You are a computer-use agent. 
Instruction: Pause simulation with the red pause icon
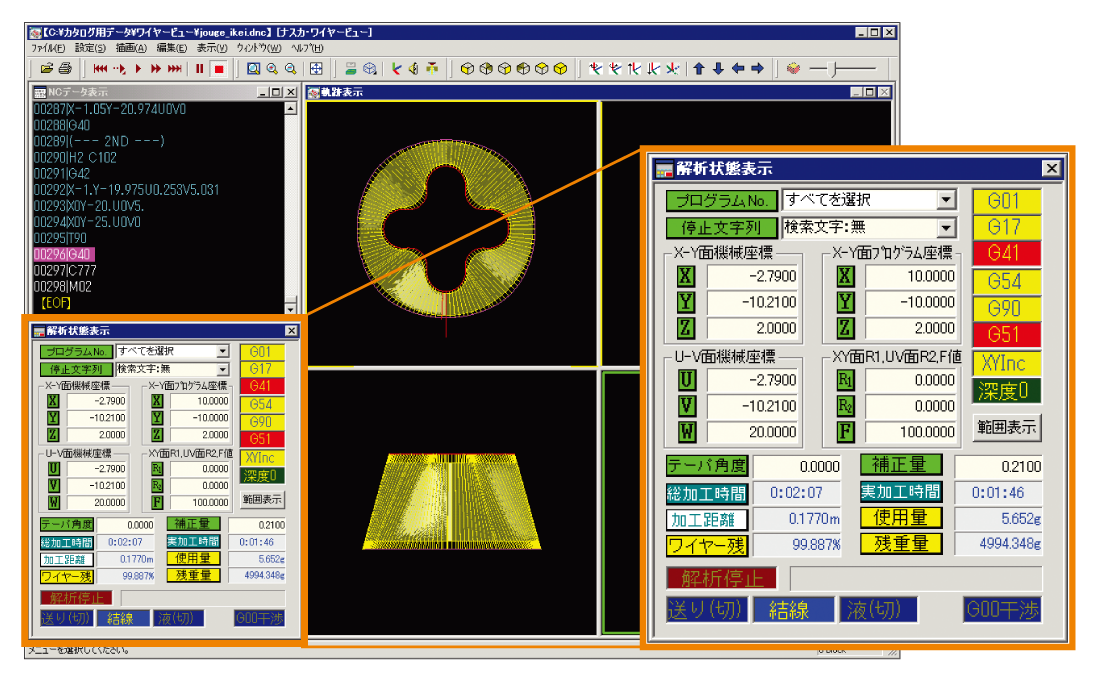click(200, 68)
